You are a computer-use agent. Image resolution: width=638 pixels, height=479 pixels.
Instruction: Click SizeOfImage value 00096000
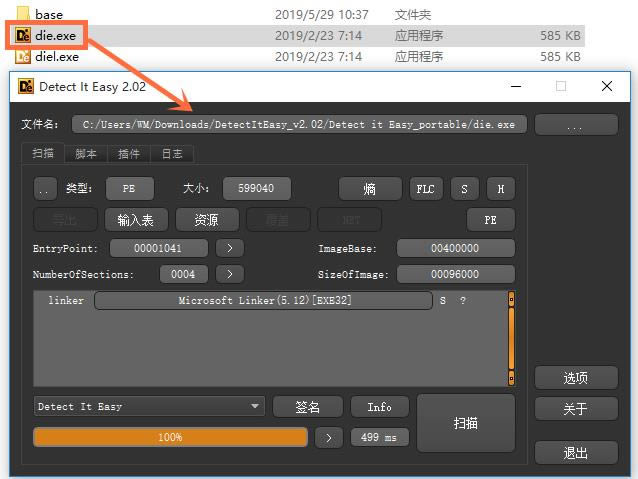point(456,274)
